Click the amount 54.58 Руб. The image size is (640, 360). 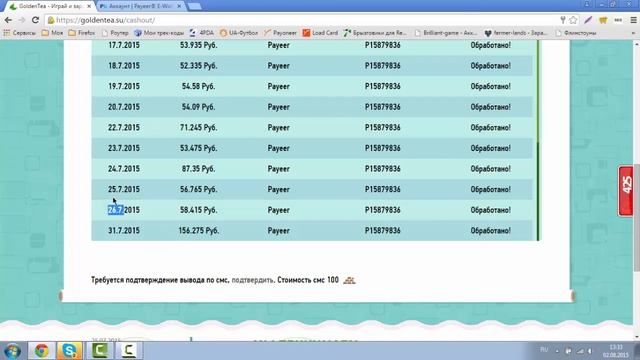[198, 86]
